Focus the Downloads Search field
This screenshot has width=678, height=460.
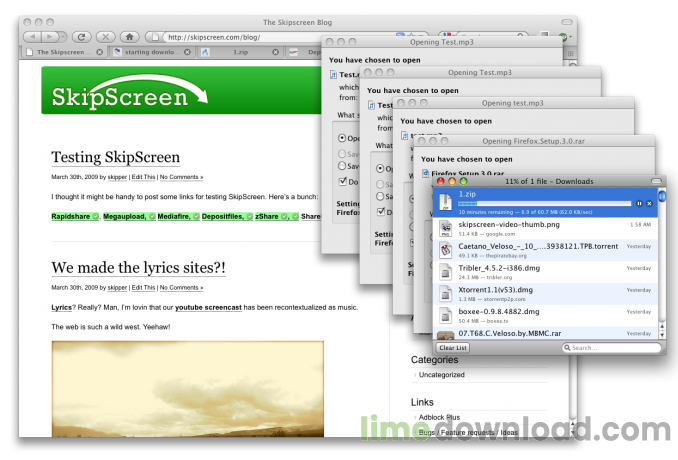pos(611,348)
